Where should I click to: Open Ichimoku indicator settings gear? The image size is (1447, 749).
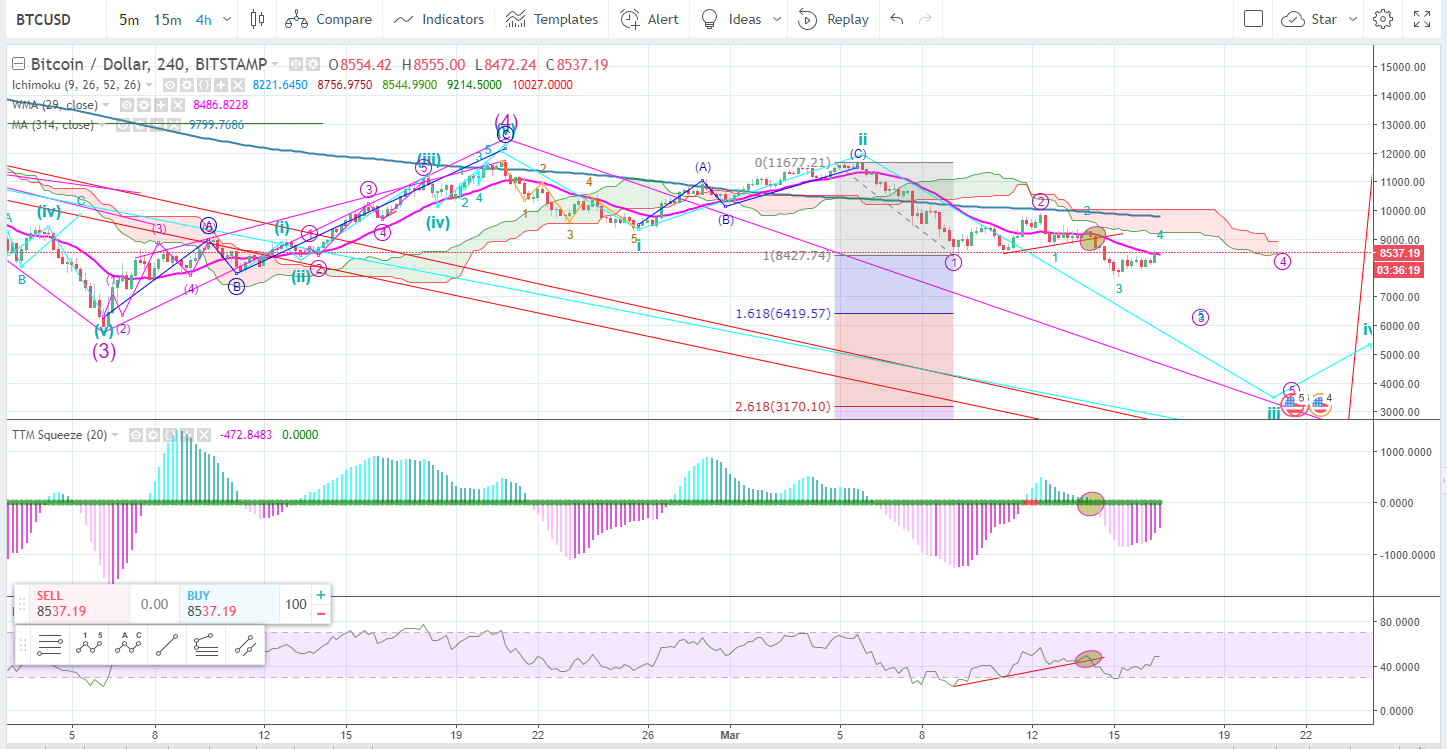(x=187, y=85)
